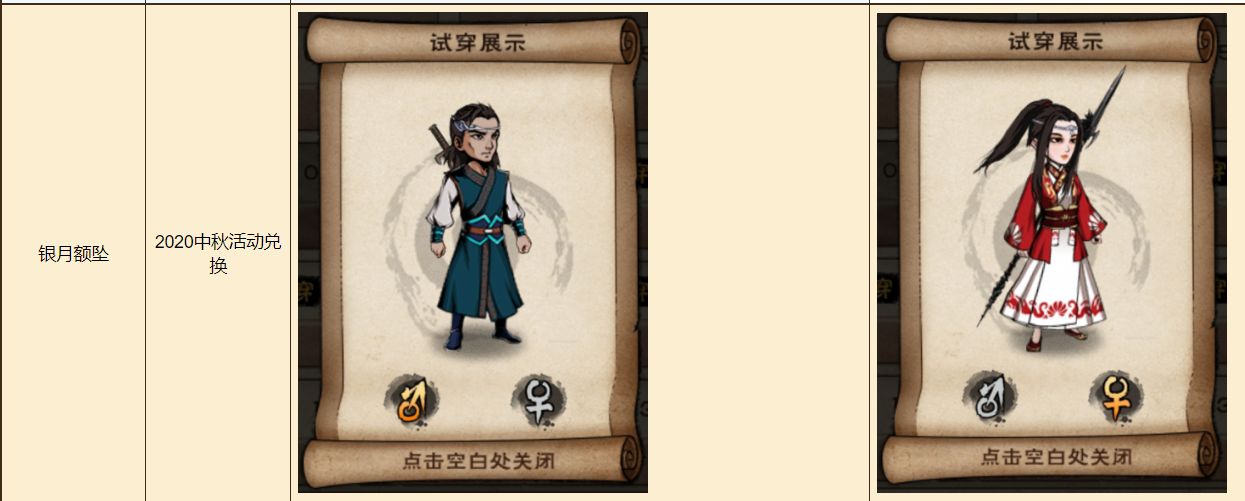
Task: Click the red belt on the male character's robe
Action: point(487,233)
